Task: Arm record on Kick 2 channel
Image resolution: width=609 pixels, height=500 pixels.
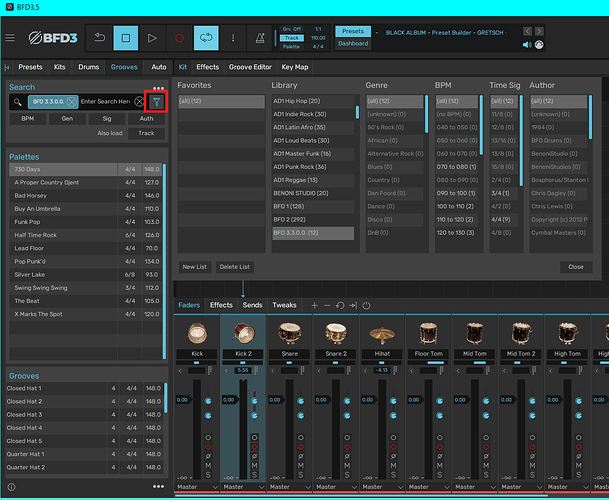Action: click(254, 447)
